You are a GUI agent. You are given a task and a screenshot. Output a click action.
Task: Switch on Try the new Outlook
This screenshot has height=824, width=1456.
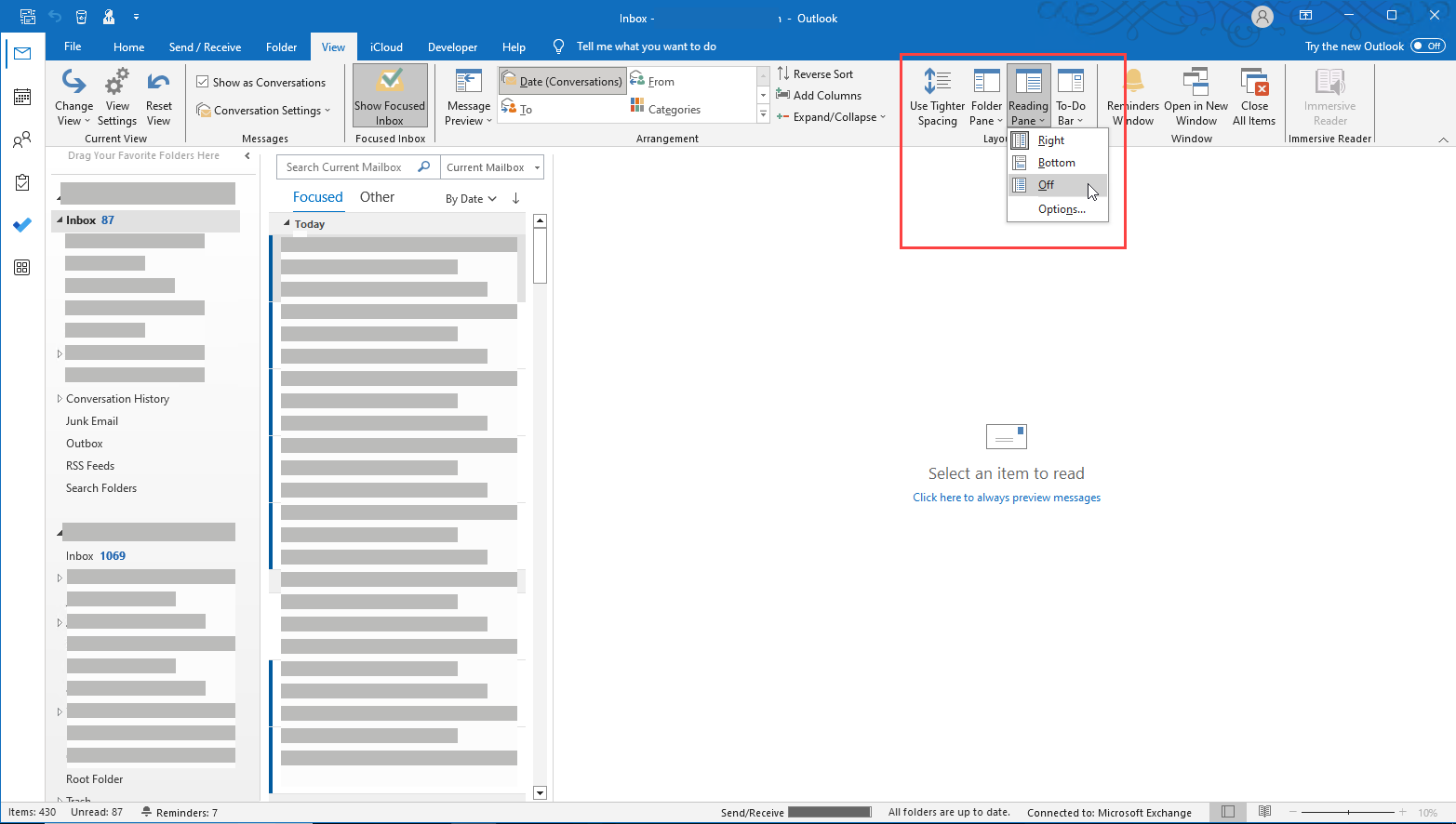point(1426,46)
